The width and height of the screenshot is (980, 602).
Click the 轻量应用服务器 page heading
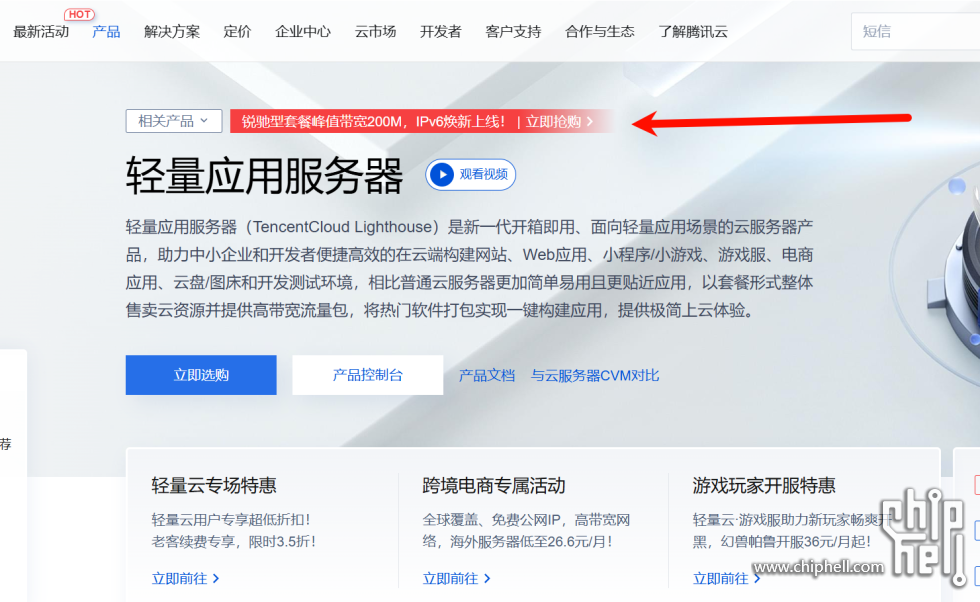pyautogui.click(x=264, y=176)
